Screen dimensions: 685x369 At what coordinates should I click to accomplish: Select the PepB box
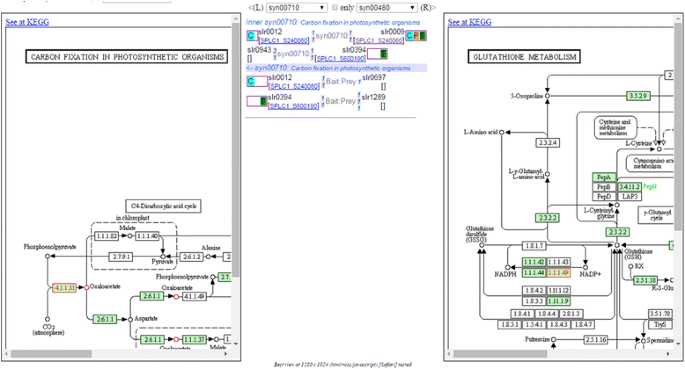[x=604, y=187]
